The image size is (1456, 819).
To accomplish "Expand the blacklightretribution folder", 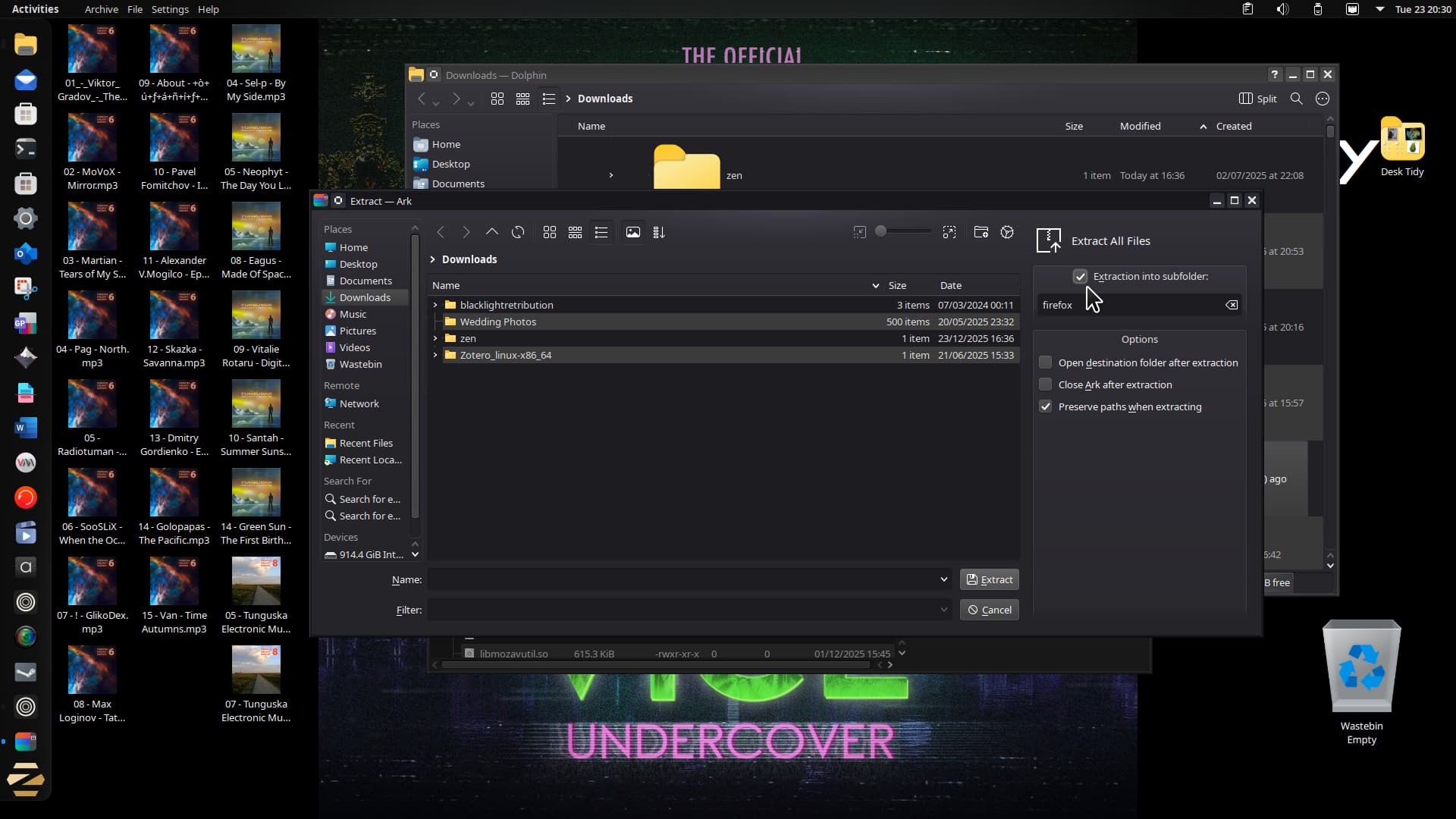I will coord(435,305).
